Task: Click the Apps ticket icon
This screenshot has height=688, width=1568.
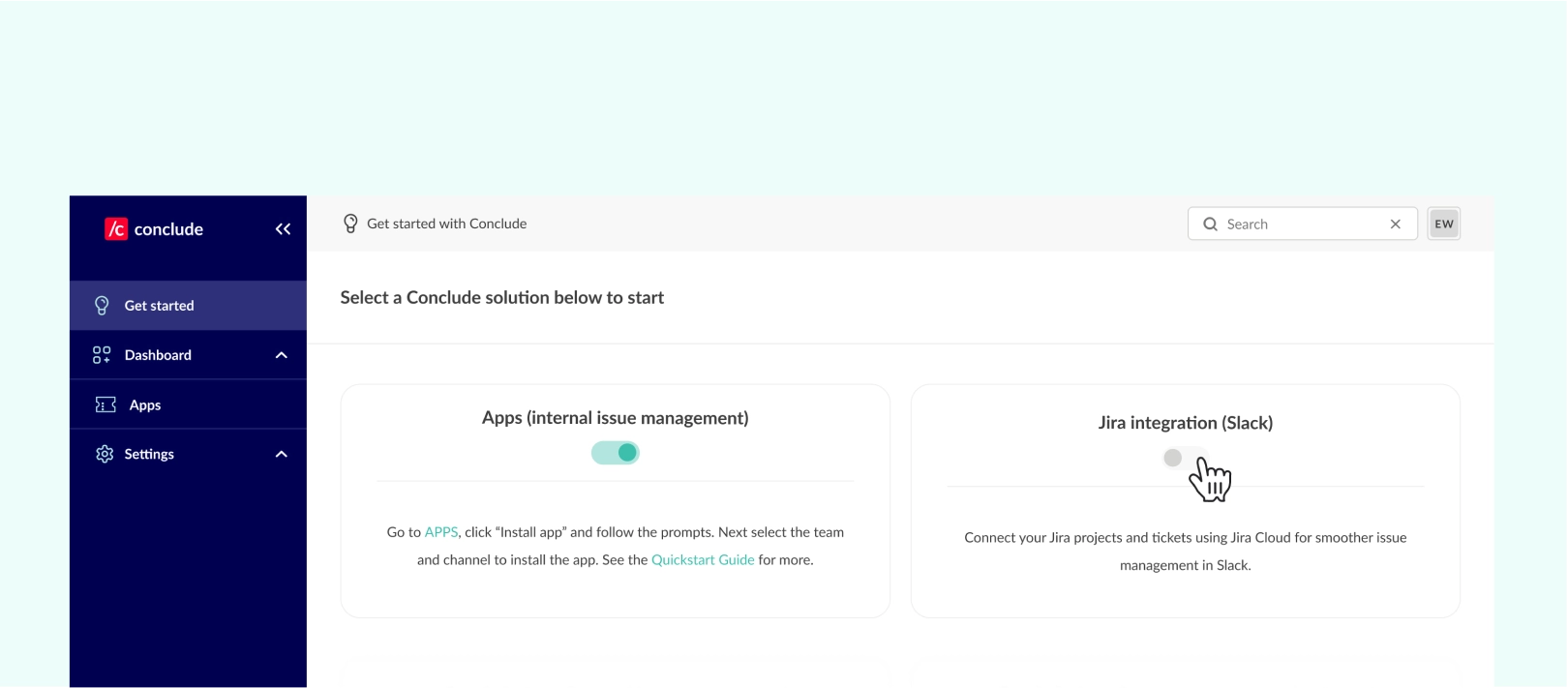Action: pyautogui.click(x=106, y=404)
